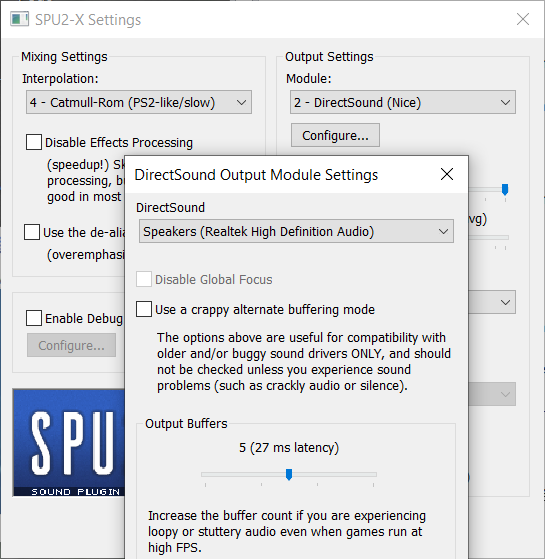545x559 pixels.
Task: Click the '5 (27 ms latency)' text
Action: (x=289, y=447)
